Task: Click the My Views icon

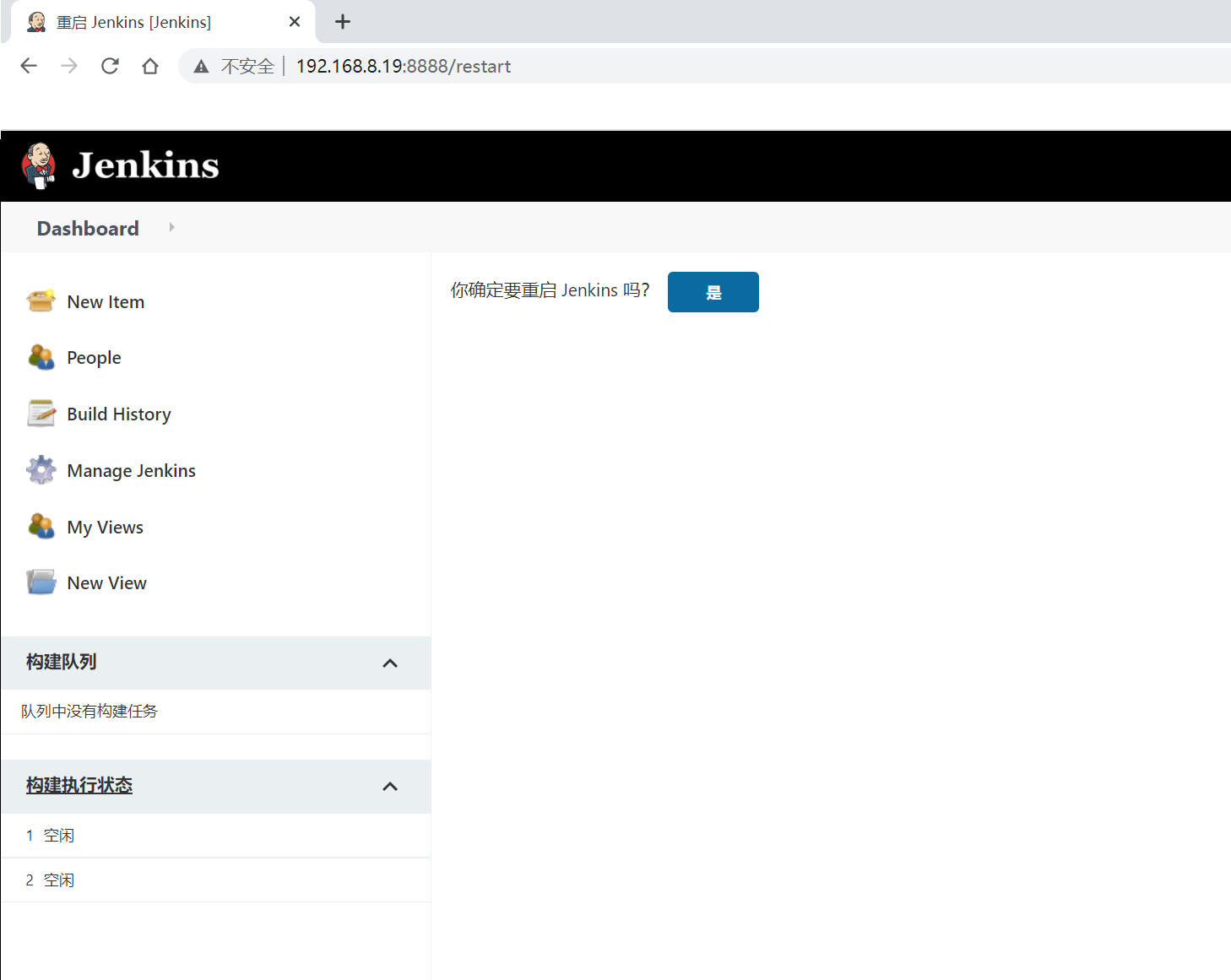Action: 41,526
